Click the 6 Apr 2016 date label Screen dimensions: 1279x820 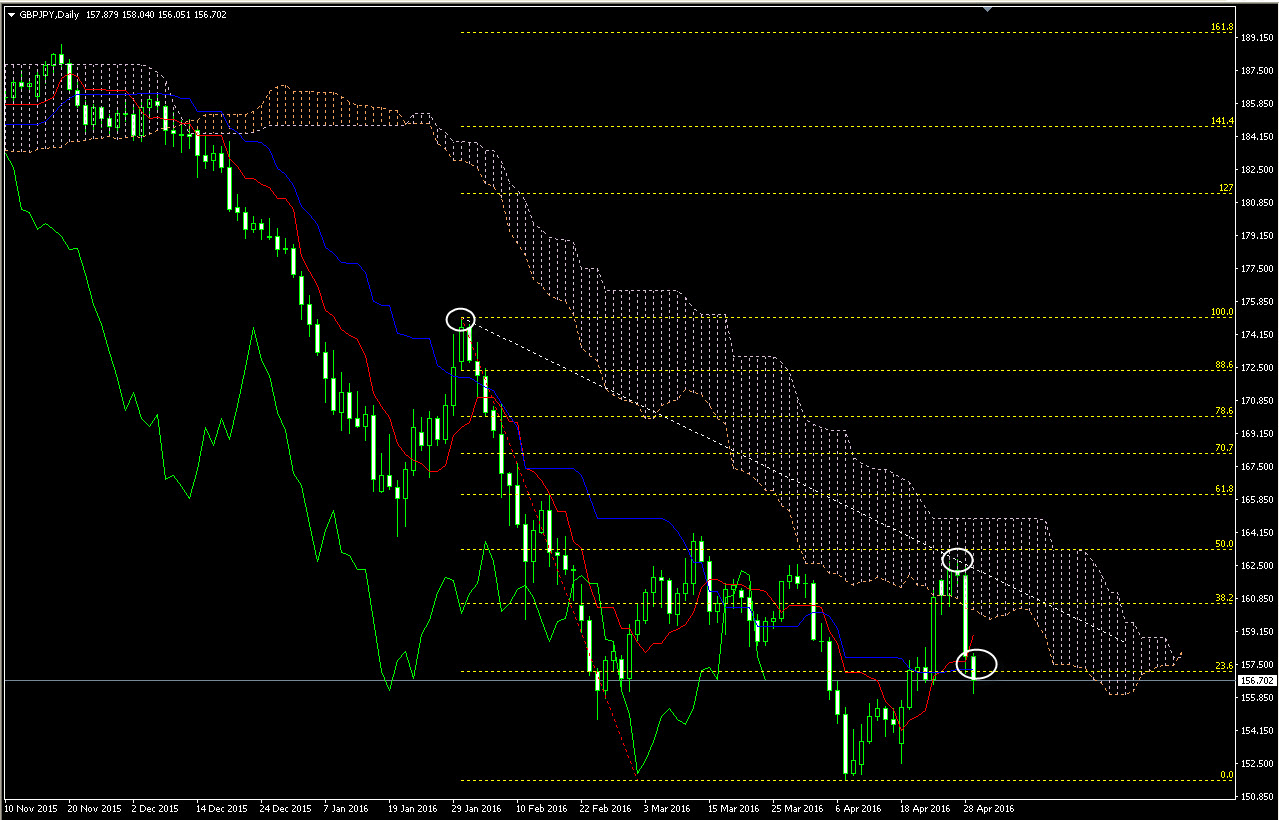click(x=860, y=808)
